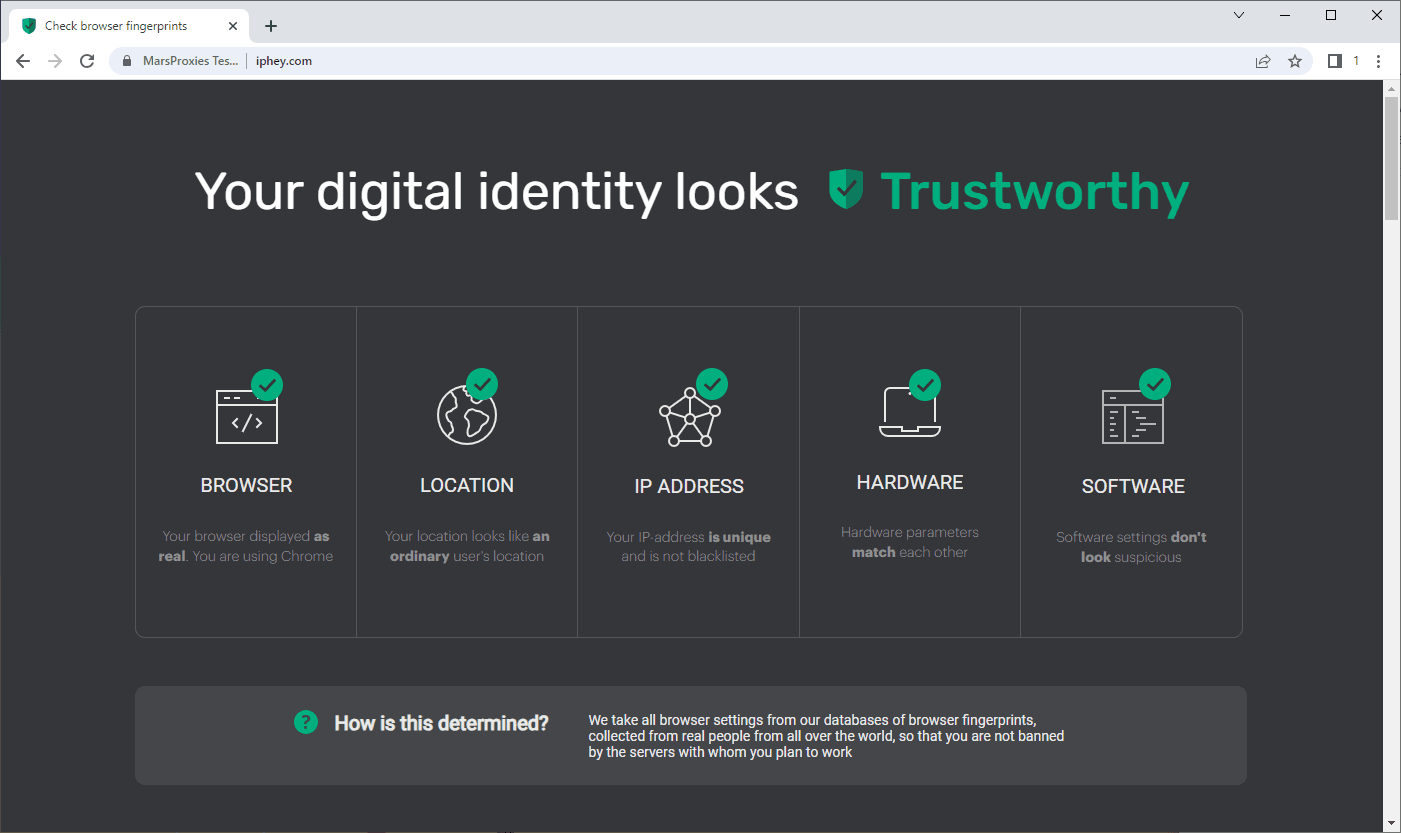This screenshot has height=833, width=1401.
Task: Close the Check browser fingerprints tab
Action: point(231,26)
